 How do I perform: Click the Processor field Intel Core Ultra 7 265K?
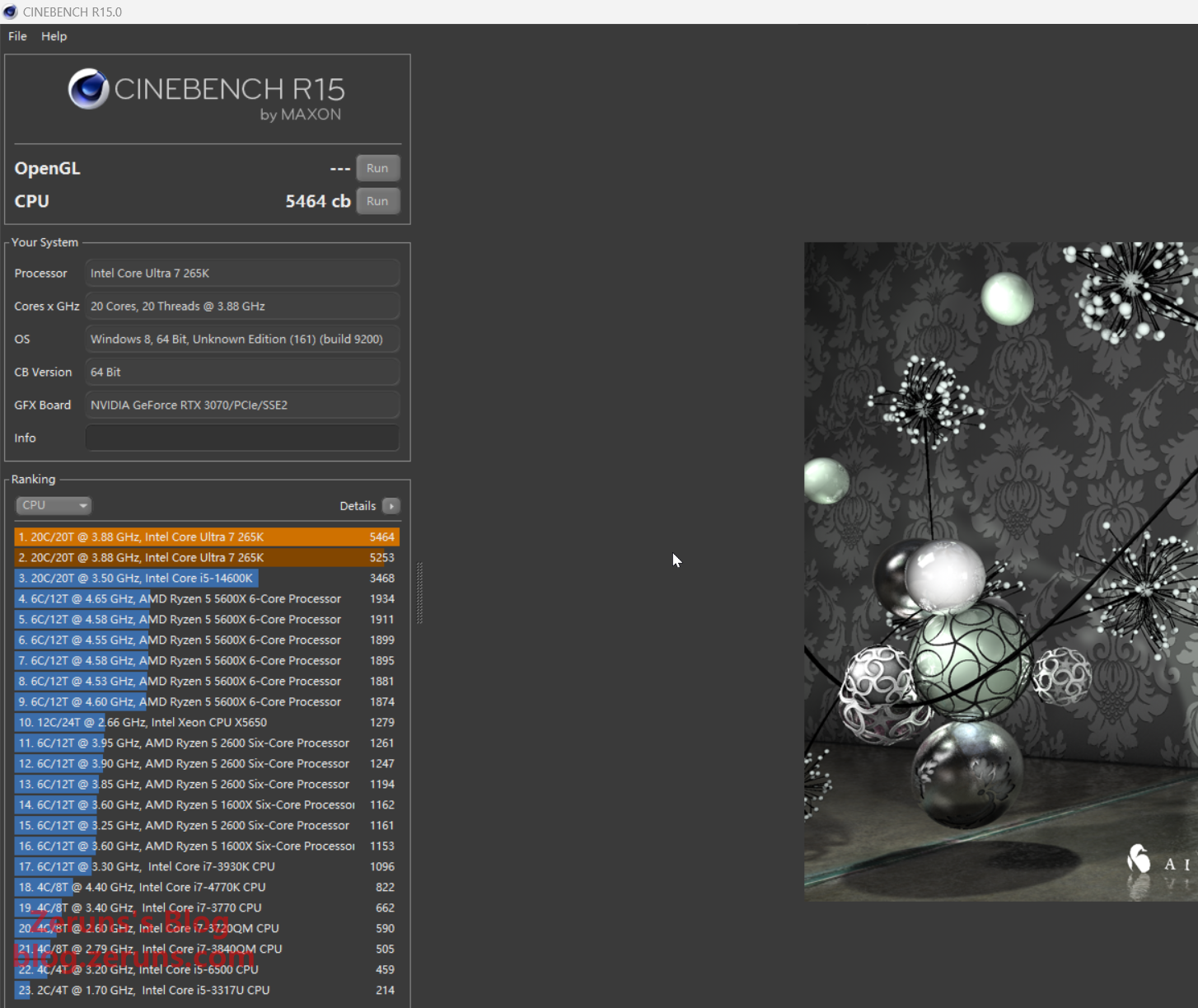(242, 273)
